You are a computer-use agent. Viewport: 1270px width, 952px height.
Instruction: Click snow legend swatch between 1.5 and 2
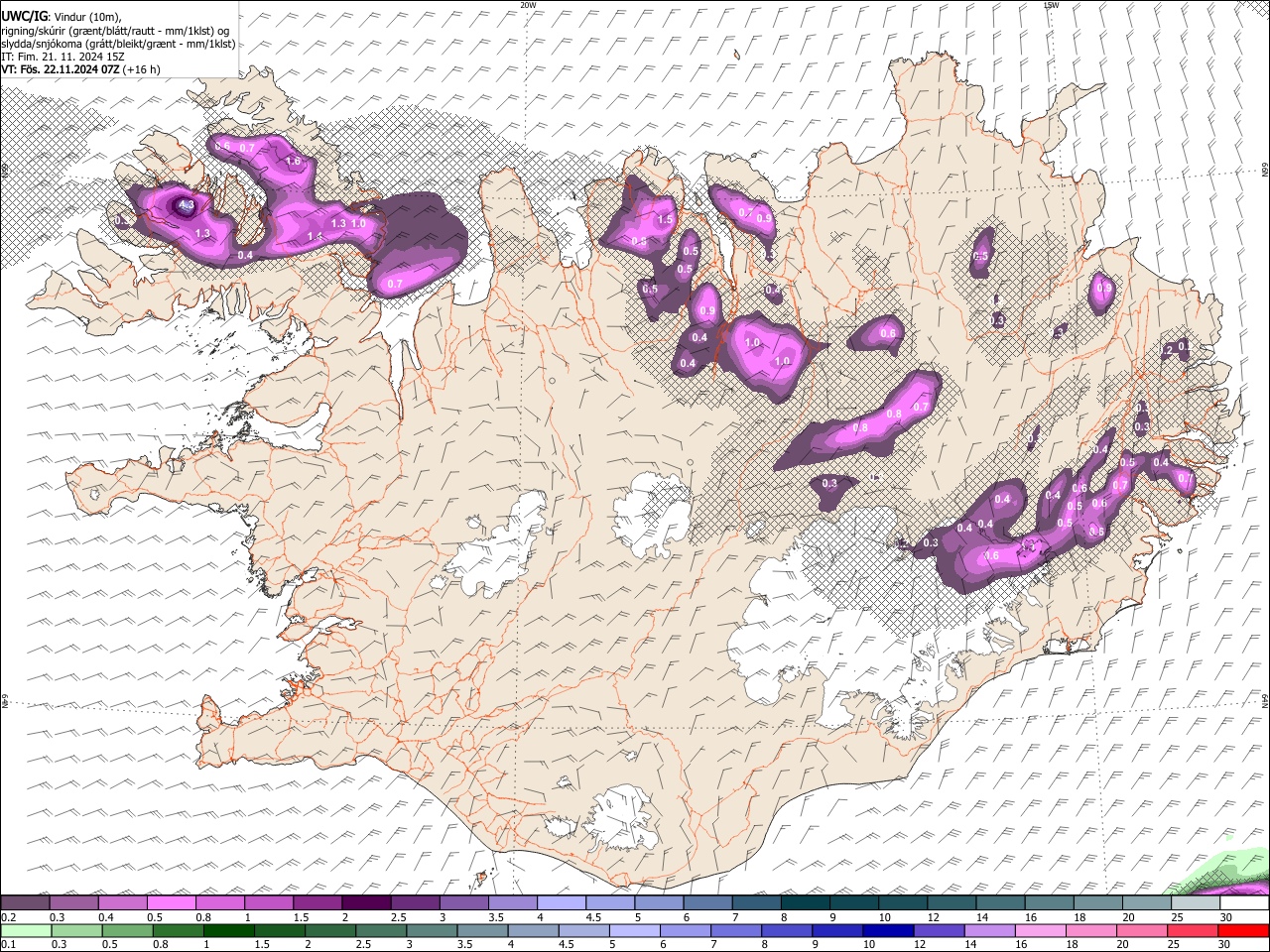318,902
